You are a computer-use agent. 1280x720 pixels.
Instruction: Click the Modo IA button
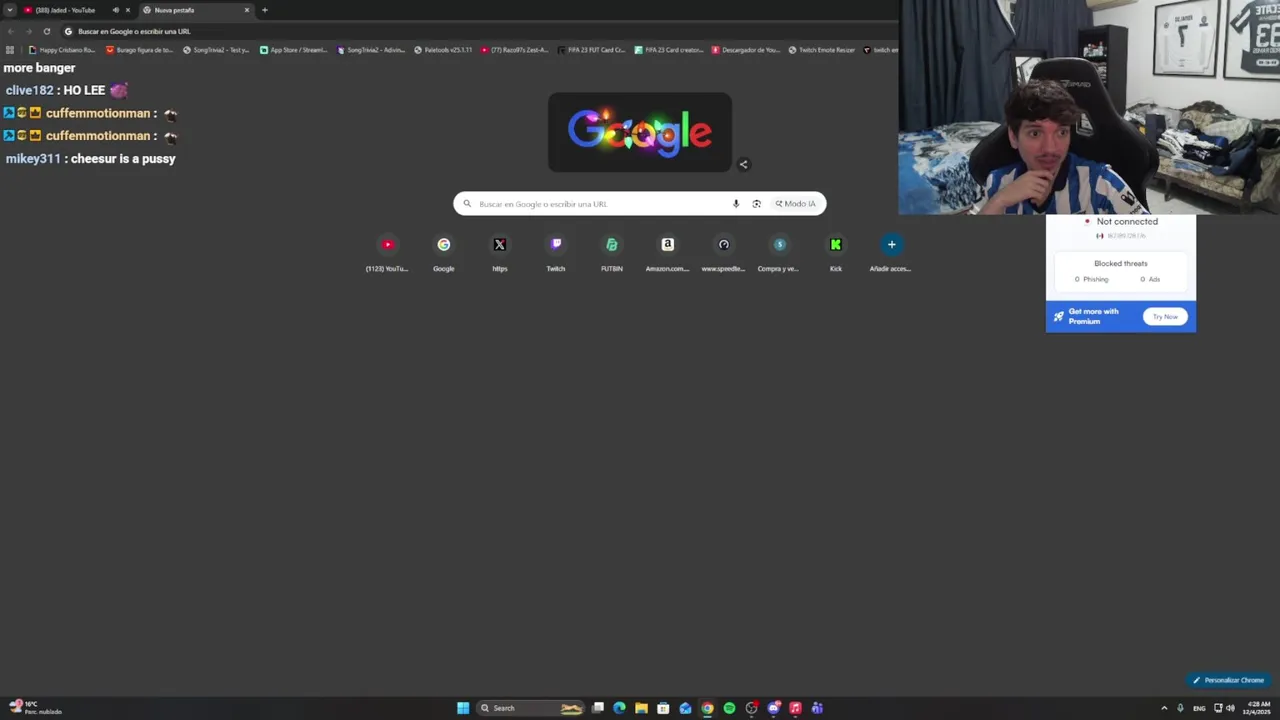tap(796, 204)
